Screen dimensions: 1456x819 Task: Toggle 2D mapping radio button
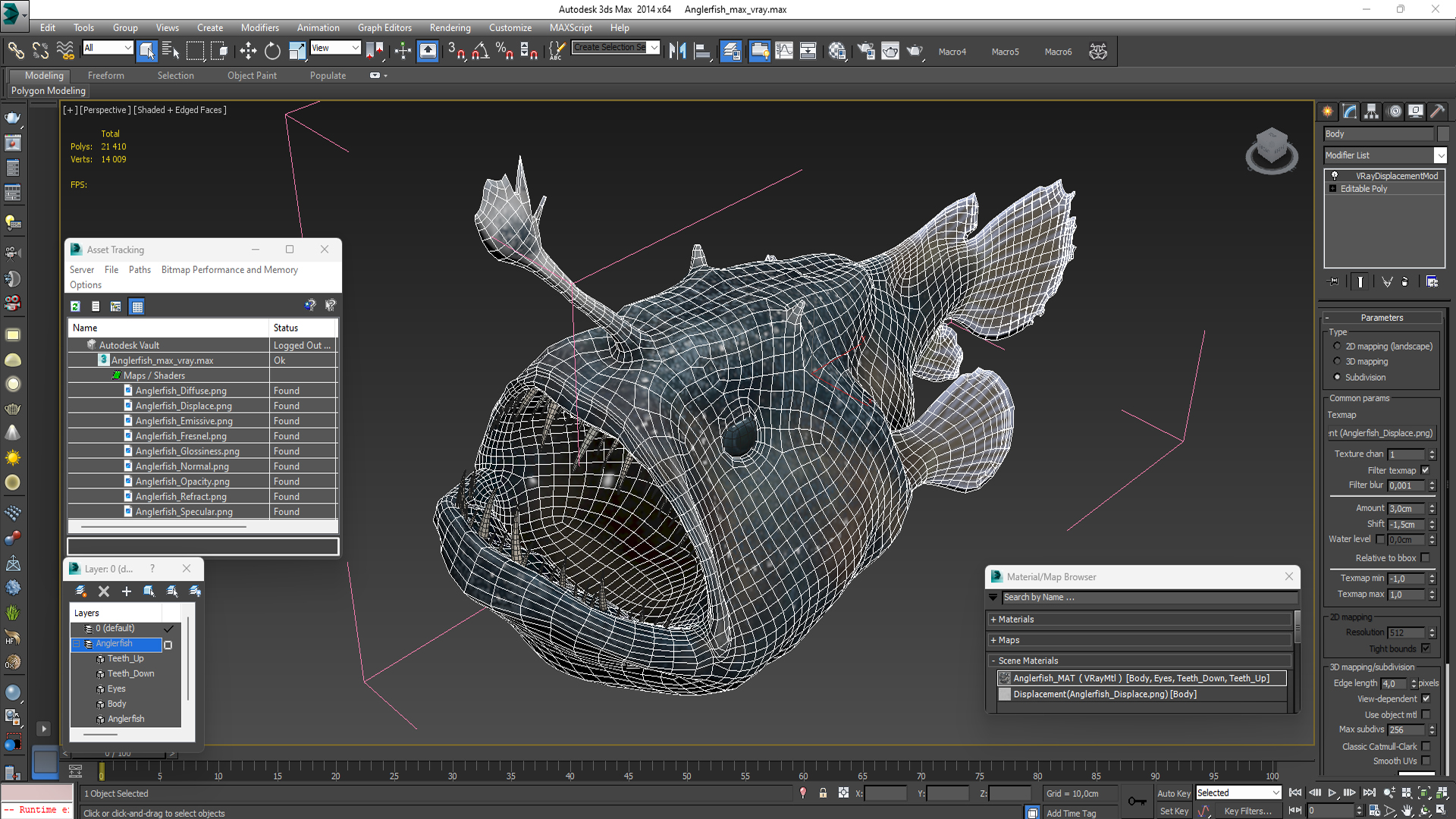[x=1337, y=345]
